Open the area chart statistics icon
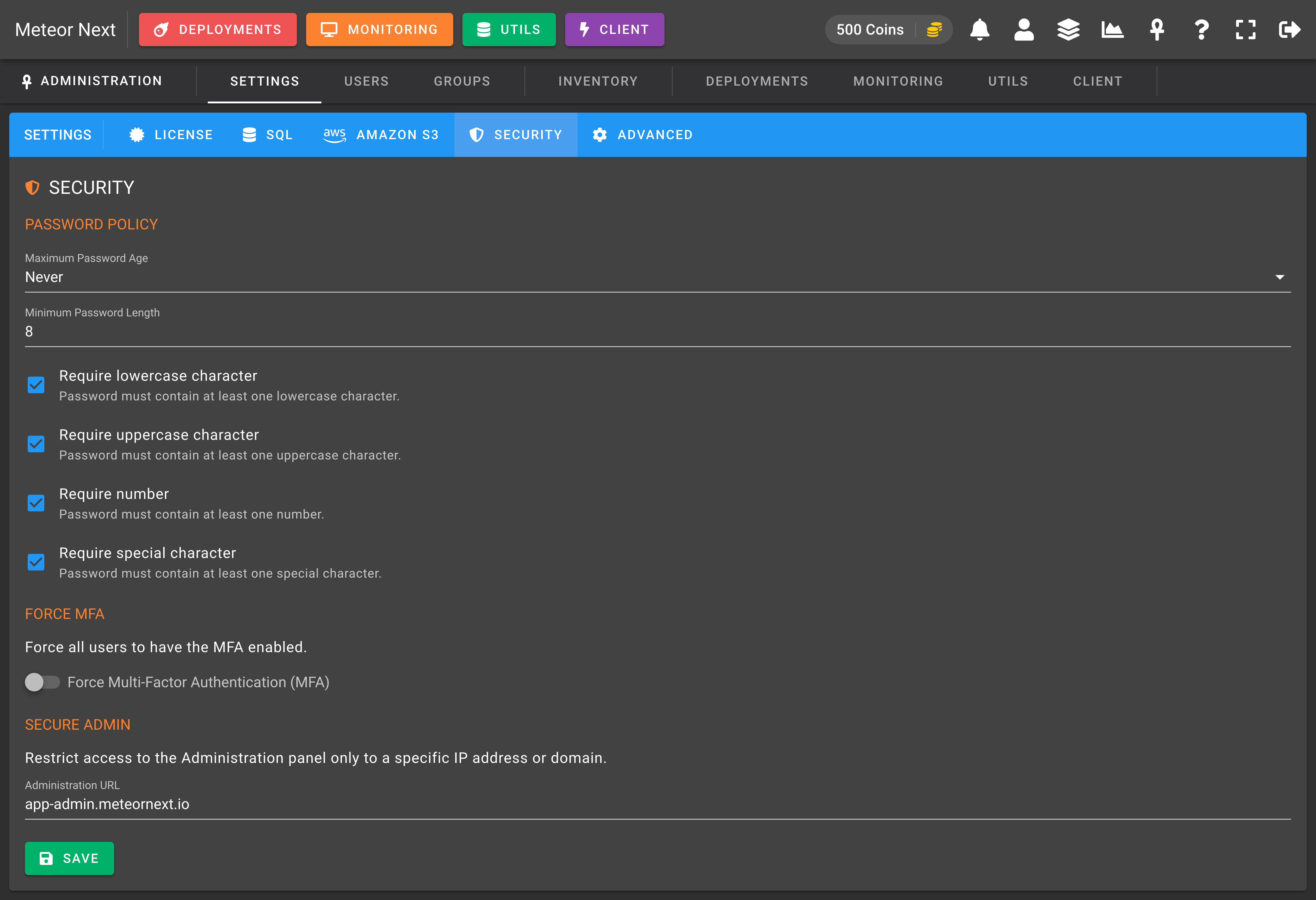This screenshot has width=1316, height=900. [1112, 30]
